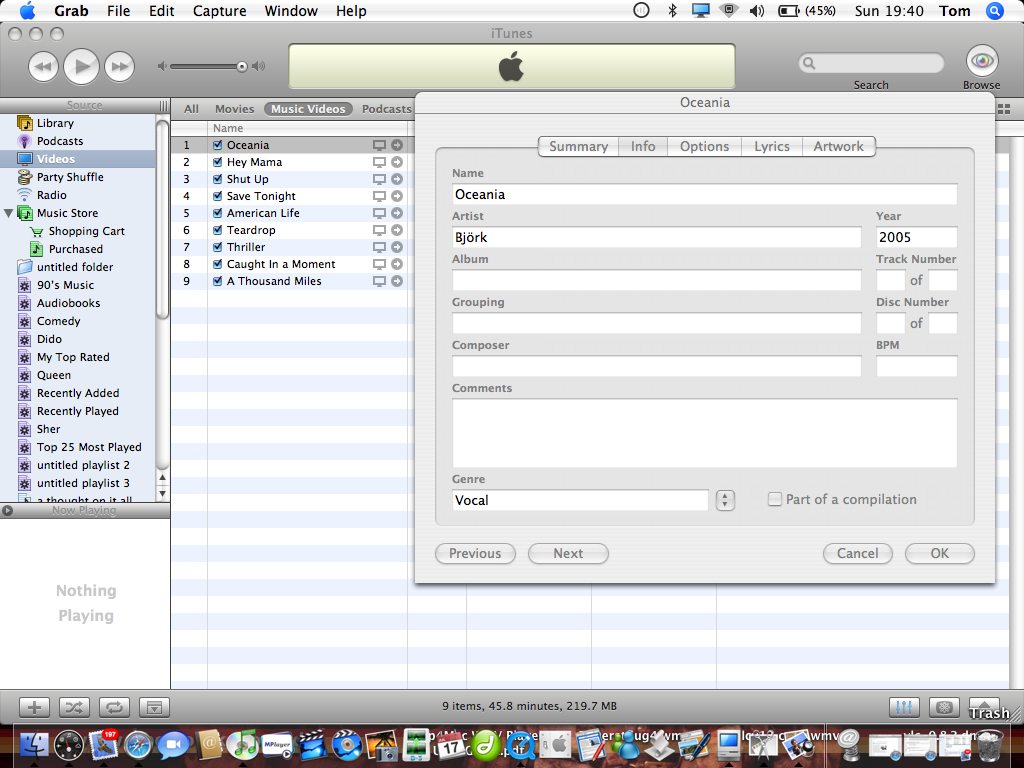The image size is (1024, 768).
Task: Uncheck the Oceania track checkbox
Action: 217,145
